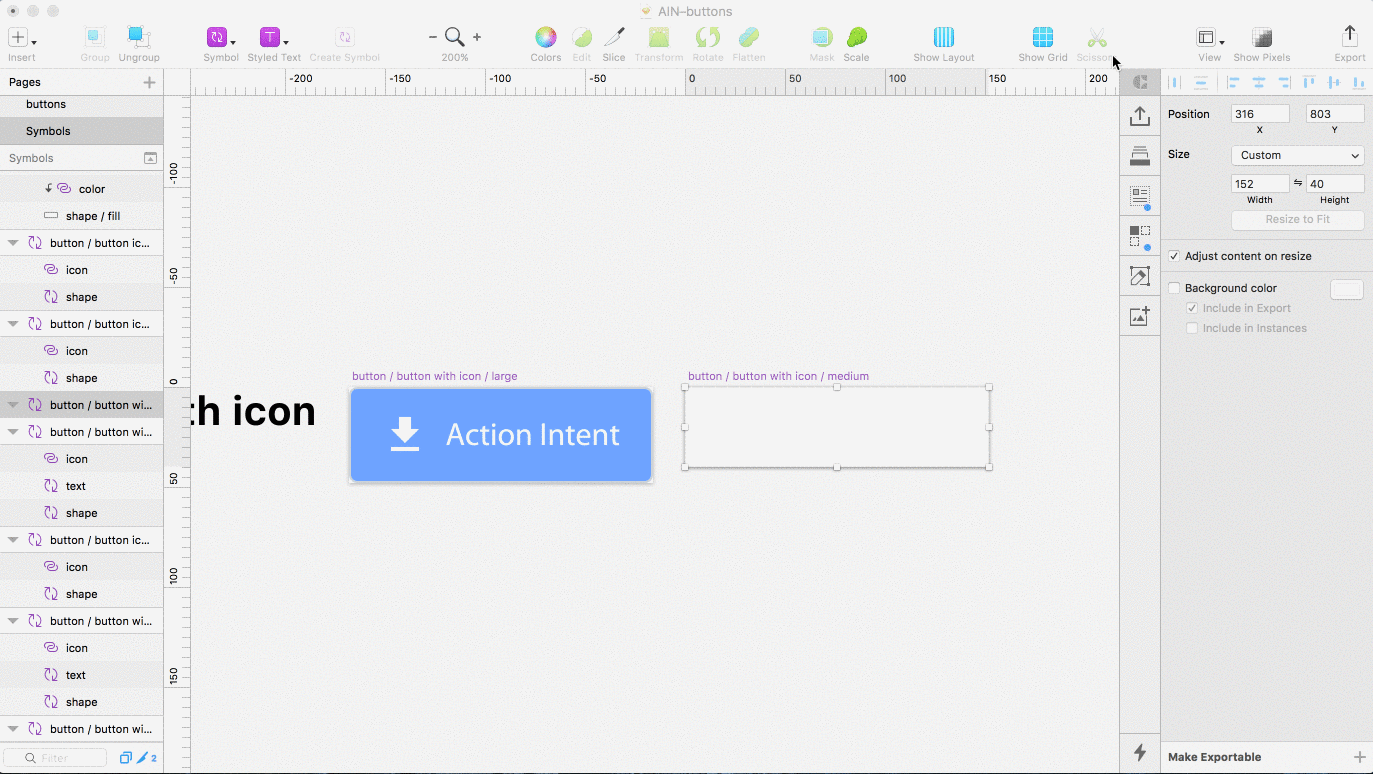Click the Height field

coord(1335,184)
